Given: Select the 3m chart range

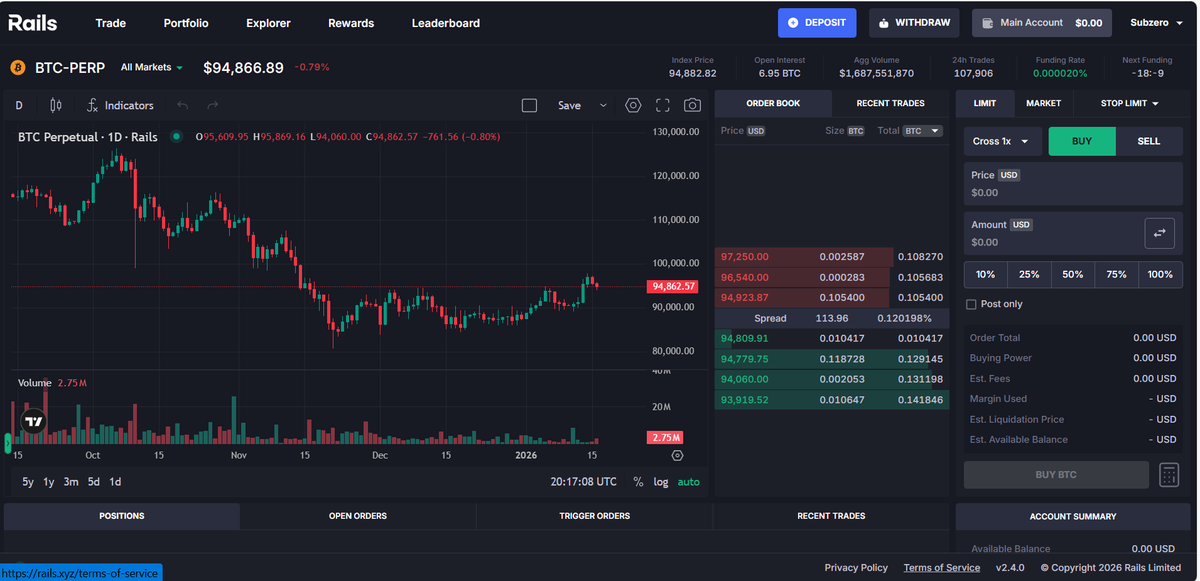Looking at the screenshot, I should [71, 482].
